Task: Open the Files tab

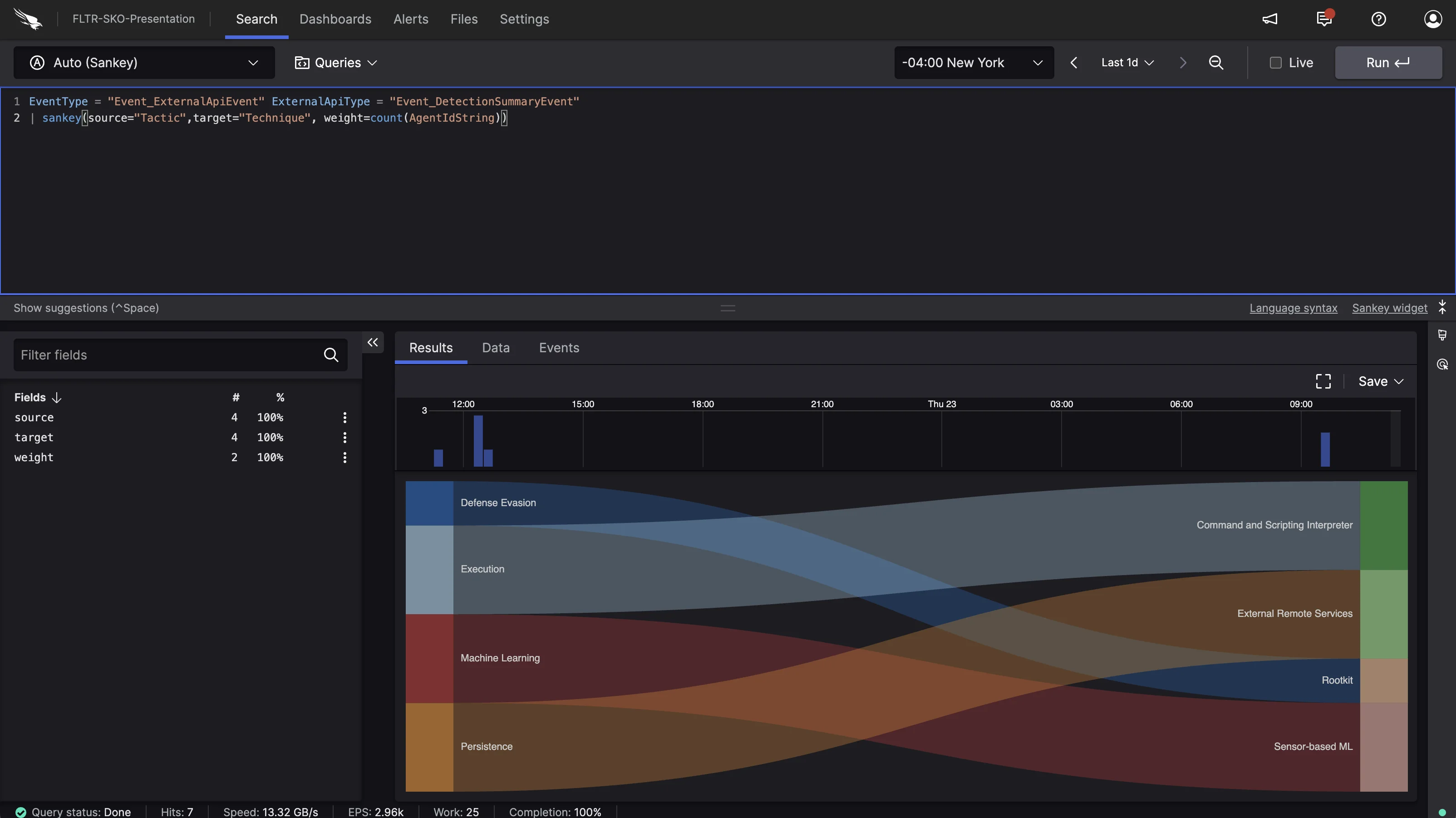Action: point(464,19)
